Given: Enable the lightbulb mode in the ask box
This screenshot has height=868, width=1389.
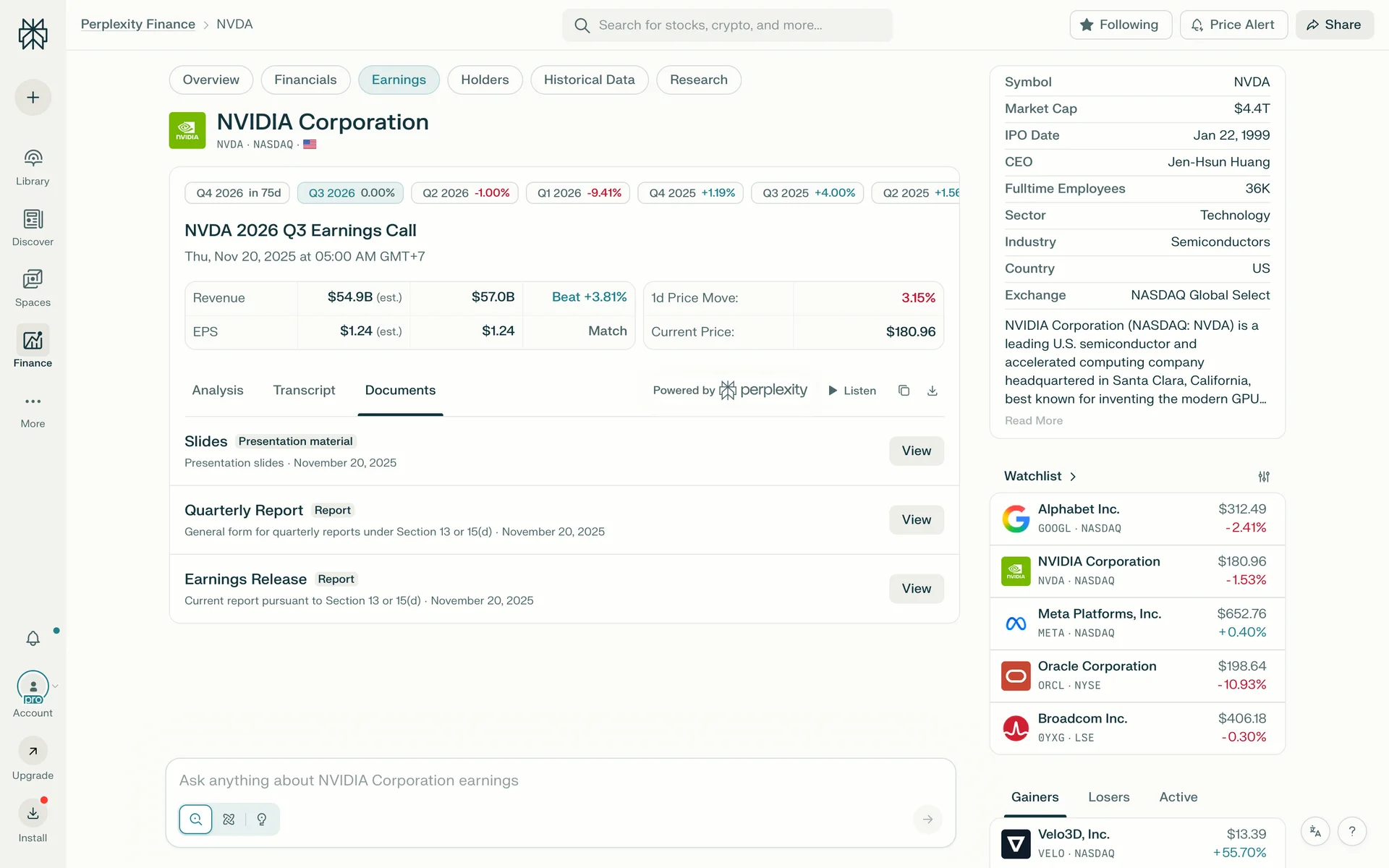Looking at the screenshot, I should (x=262, y=820).
